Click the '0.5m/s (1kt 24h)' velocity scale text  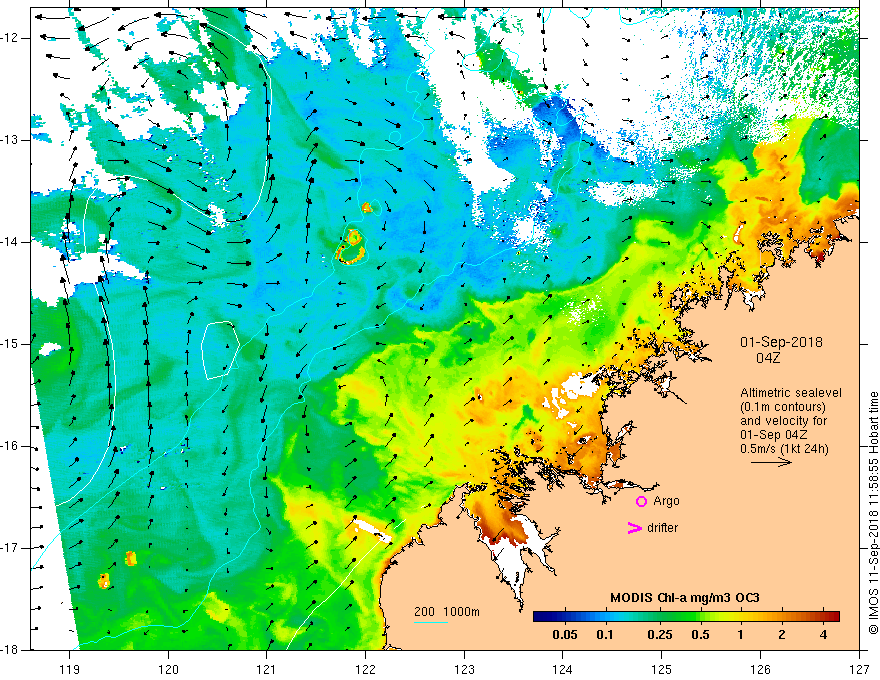(x=784, y=449)
